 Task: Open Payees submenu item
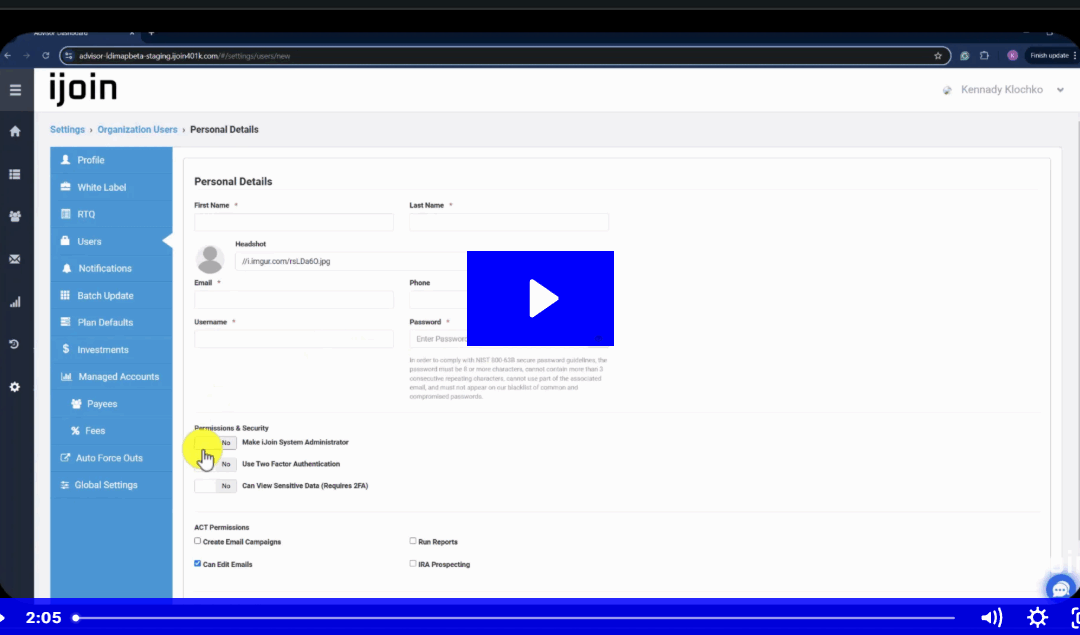(x=112, y=404)
